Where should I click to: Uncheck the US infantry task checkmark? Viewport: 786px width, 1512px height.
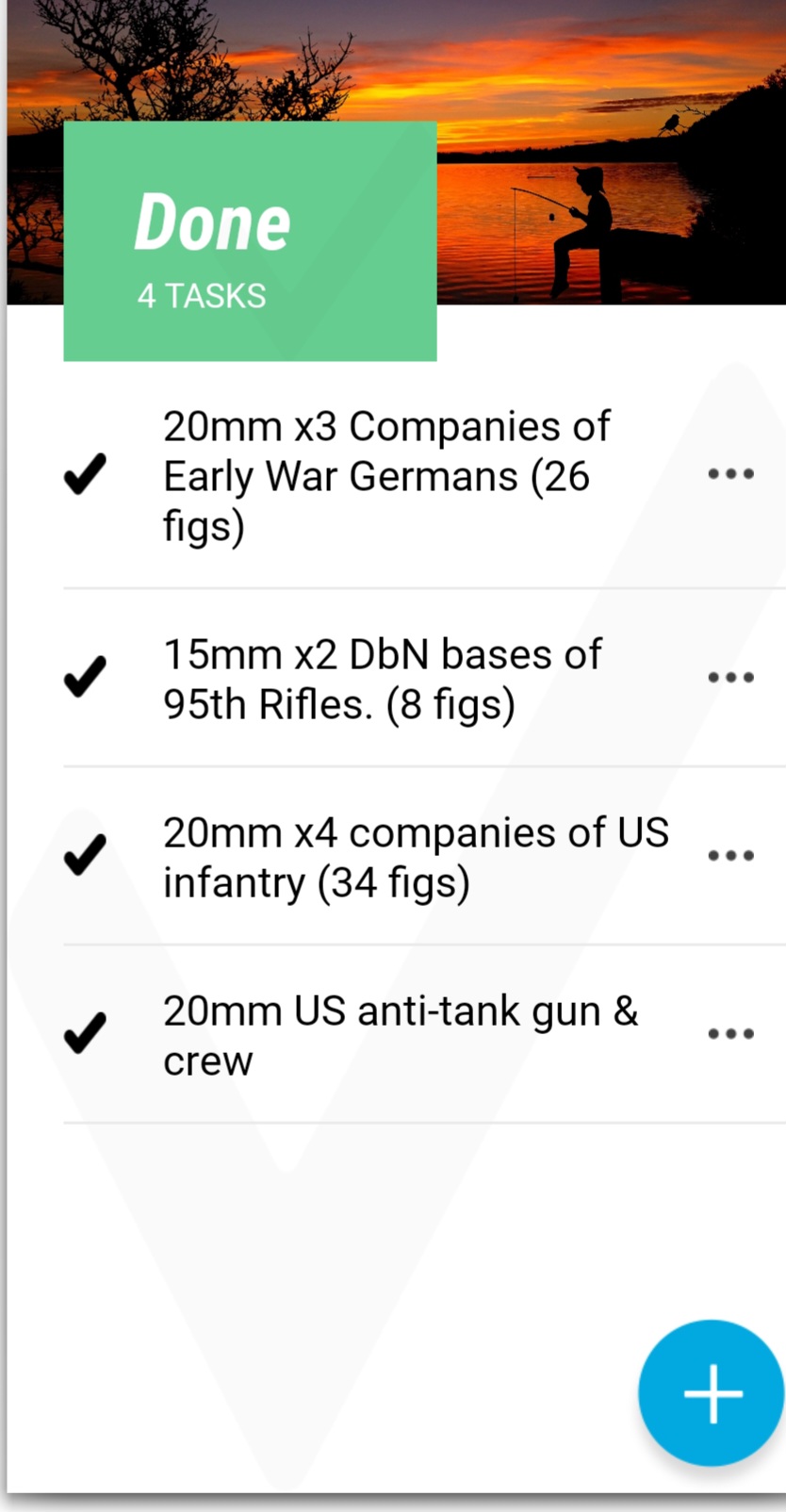tap(85, 855)
